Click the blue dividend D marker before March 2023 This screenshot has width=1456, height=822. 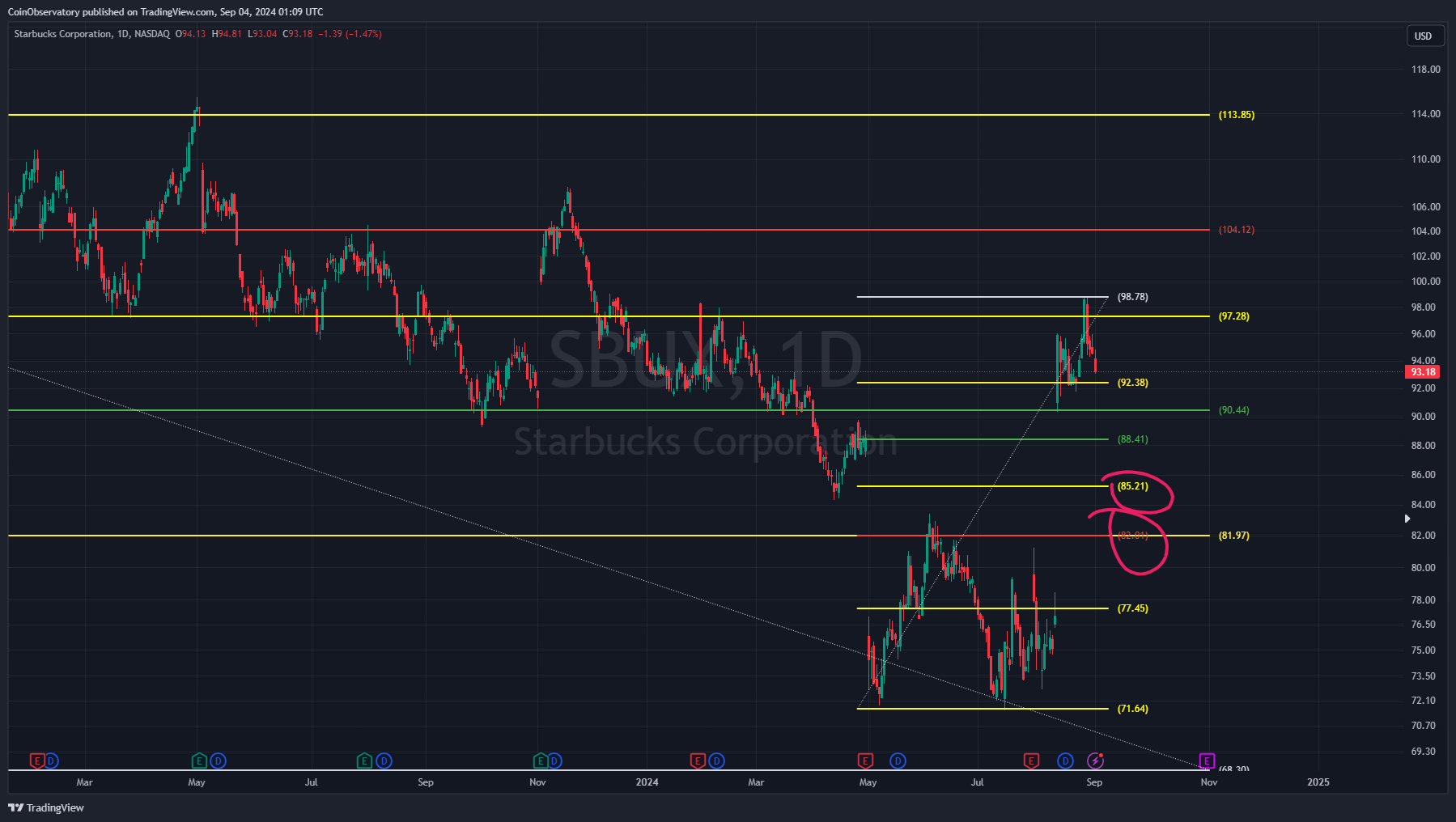coord(51,761)
